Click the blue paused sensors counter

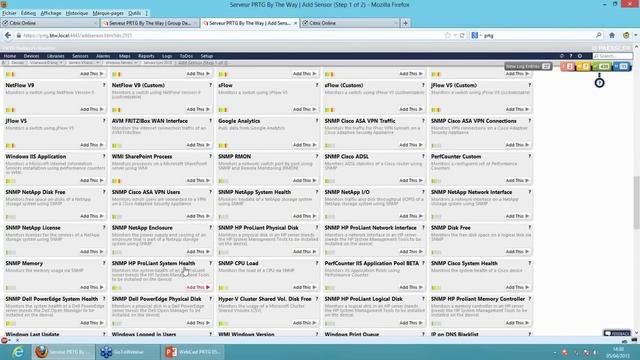(x=622, y=67)
